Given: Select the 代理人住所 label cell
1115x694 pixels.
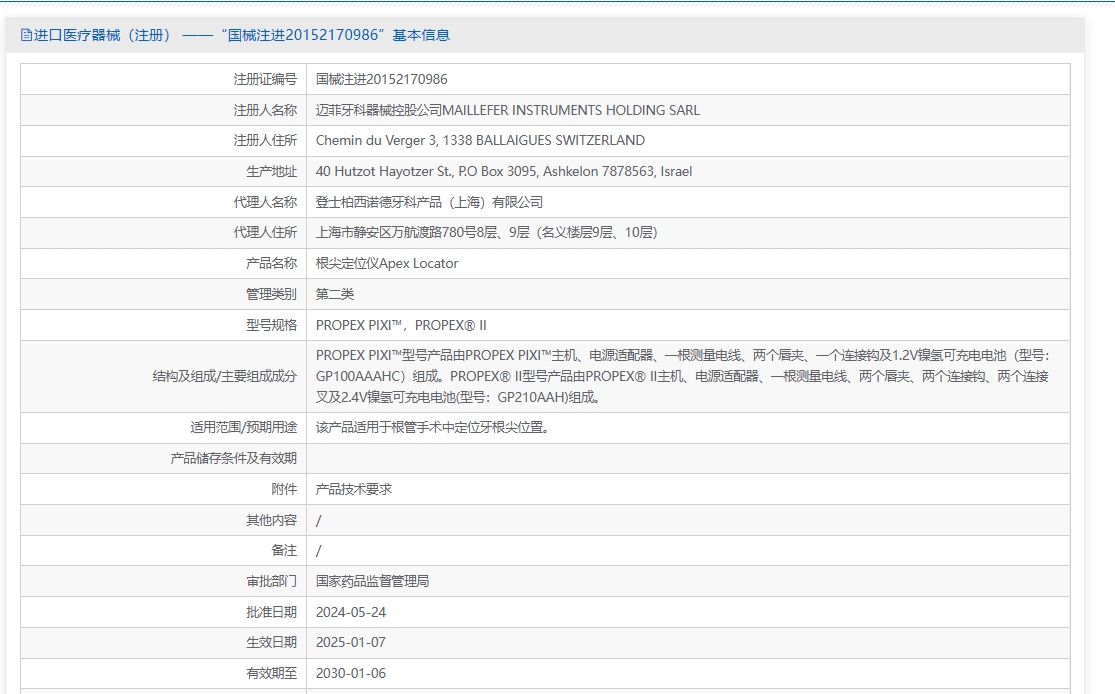Looking at the screenshot, I should (164, 233).
